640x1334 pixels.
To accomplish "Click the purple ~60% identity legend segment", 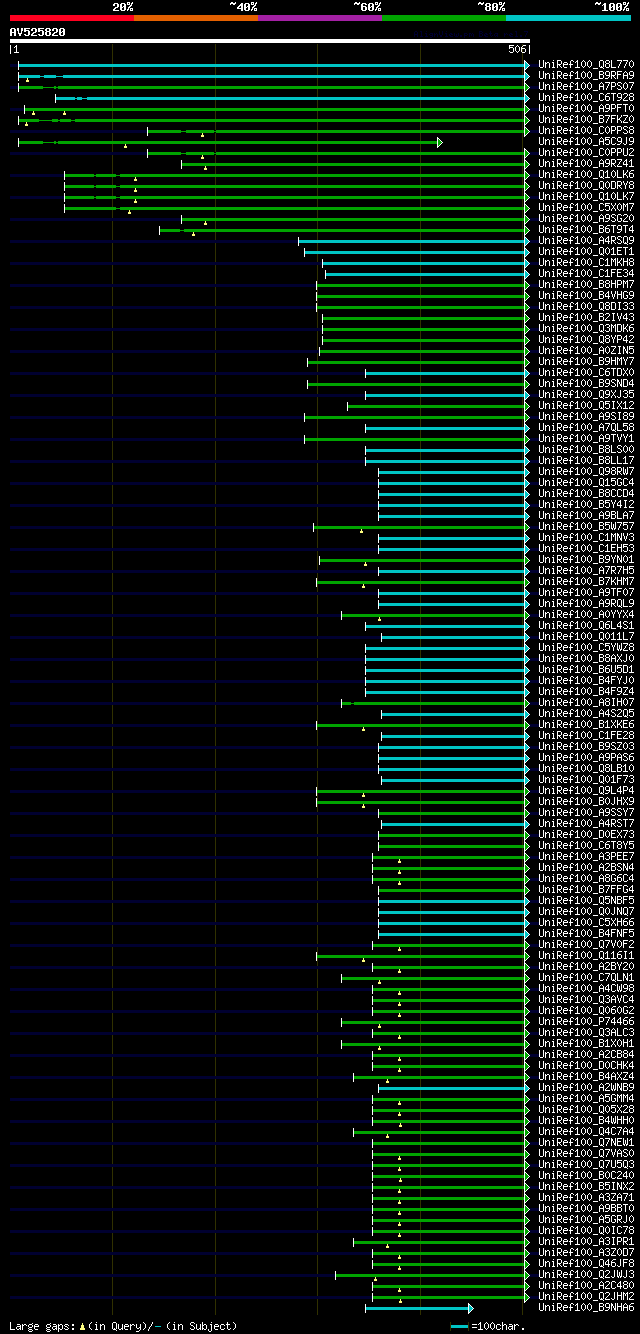I will point(319,18).
